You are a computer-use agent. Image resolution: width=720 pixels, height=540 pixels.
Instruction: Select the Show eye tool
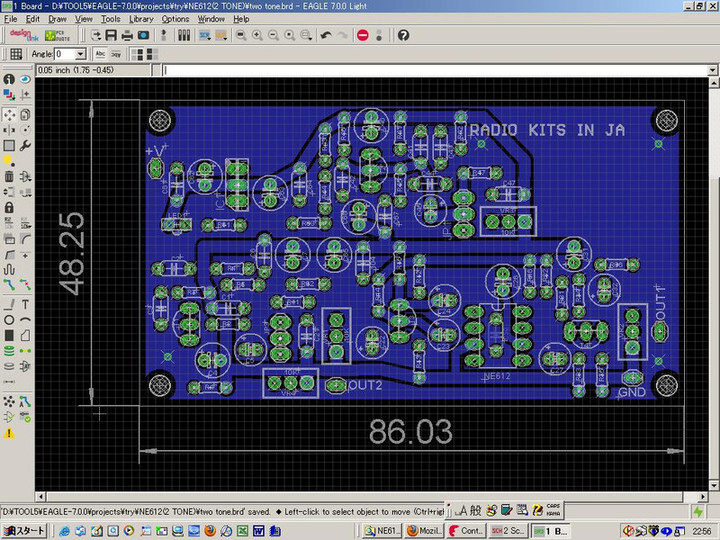point(25,79)
